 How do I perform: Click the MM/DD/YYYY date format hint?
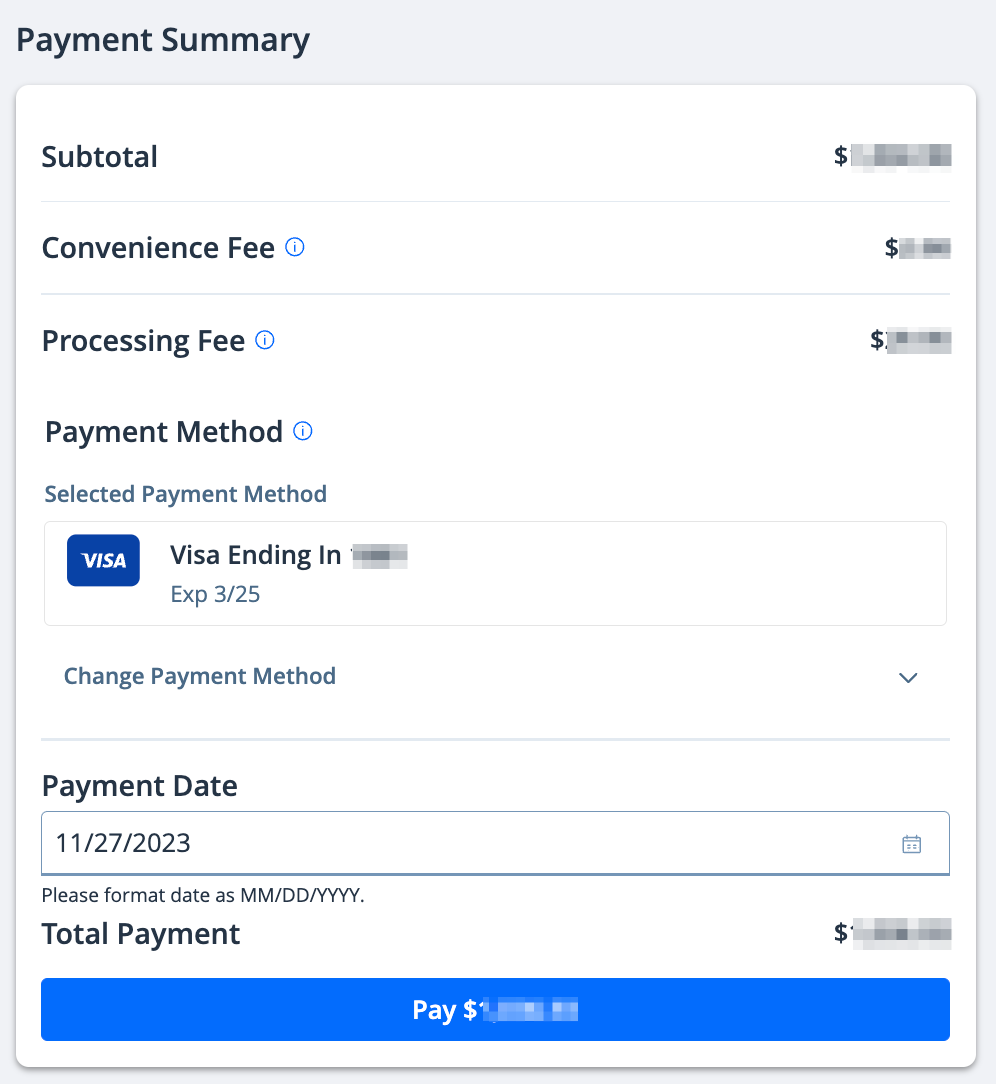point(203,895)
